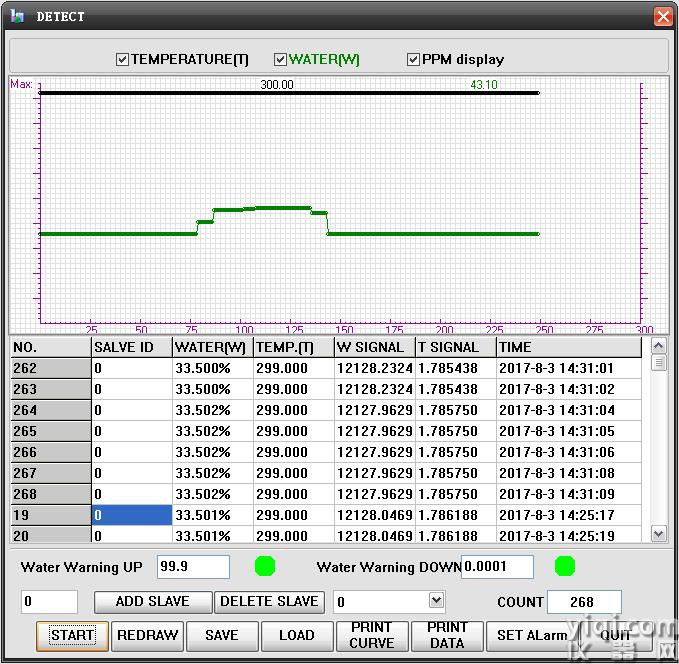Close the DETECT window

coord(663,17)
